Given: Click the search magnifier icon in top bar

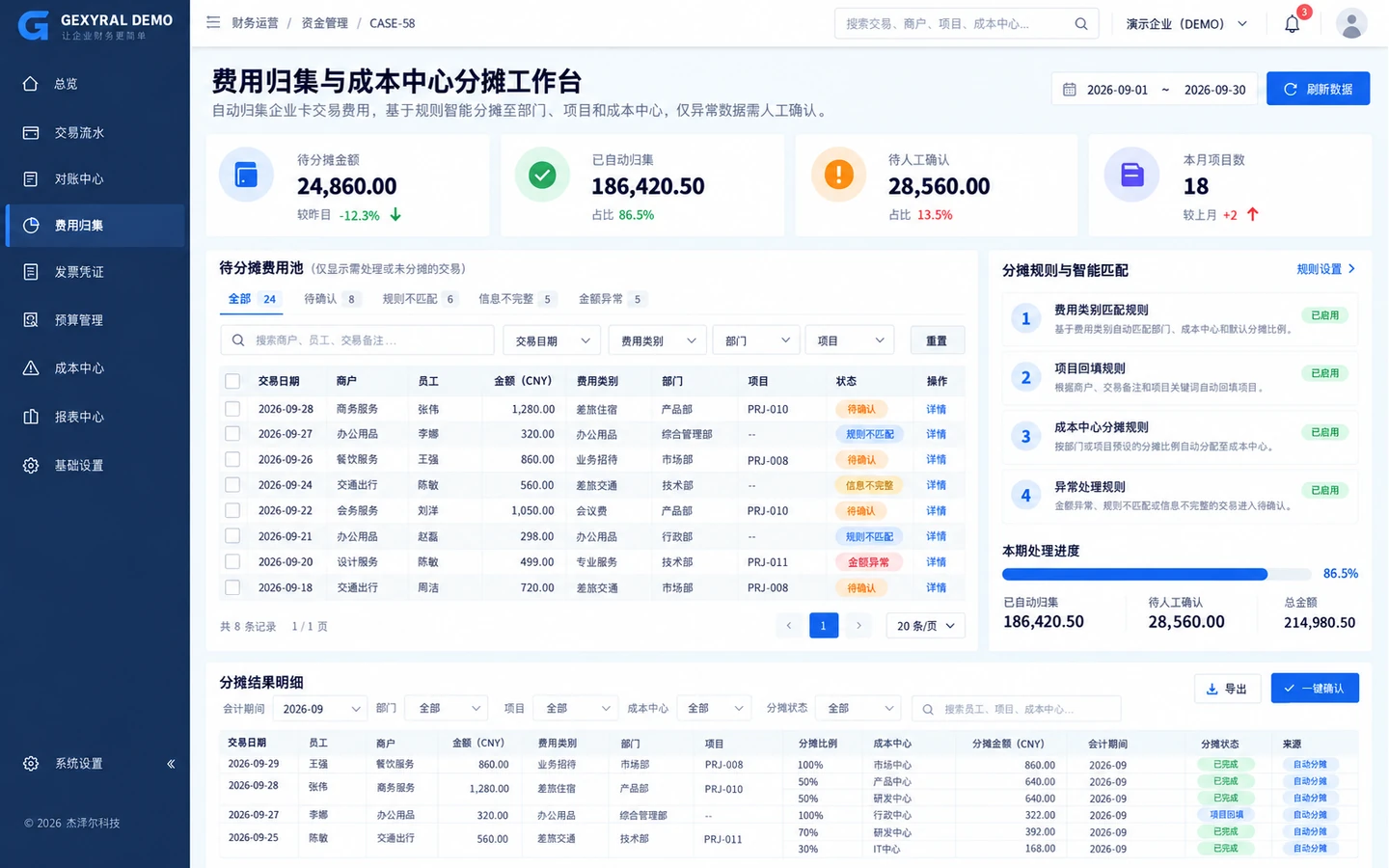Looking at the screenshot, I should tap(1081, 24).
